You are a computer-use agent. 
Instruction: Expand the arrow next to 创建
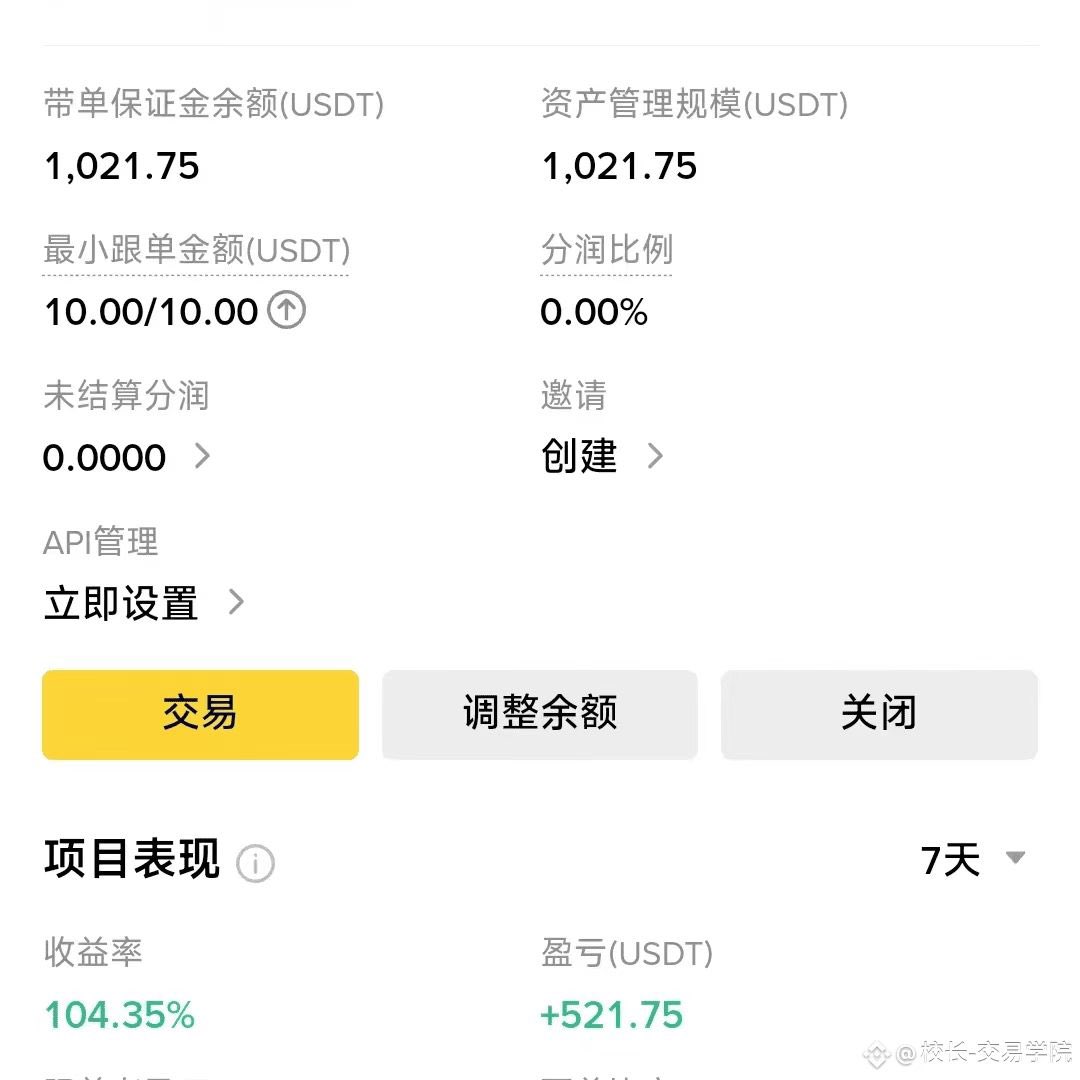(656, 457)
